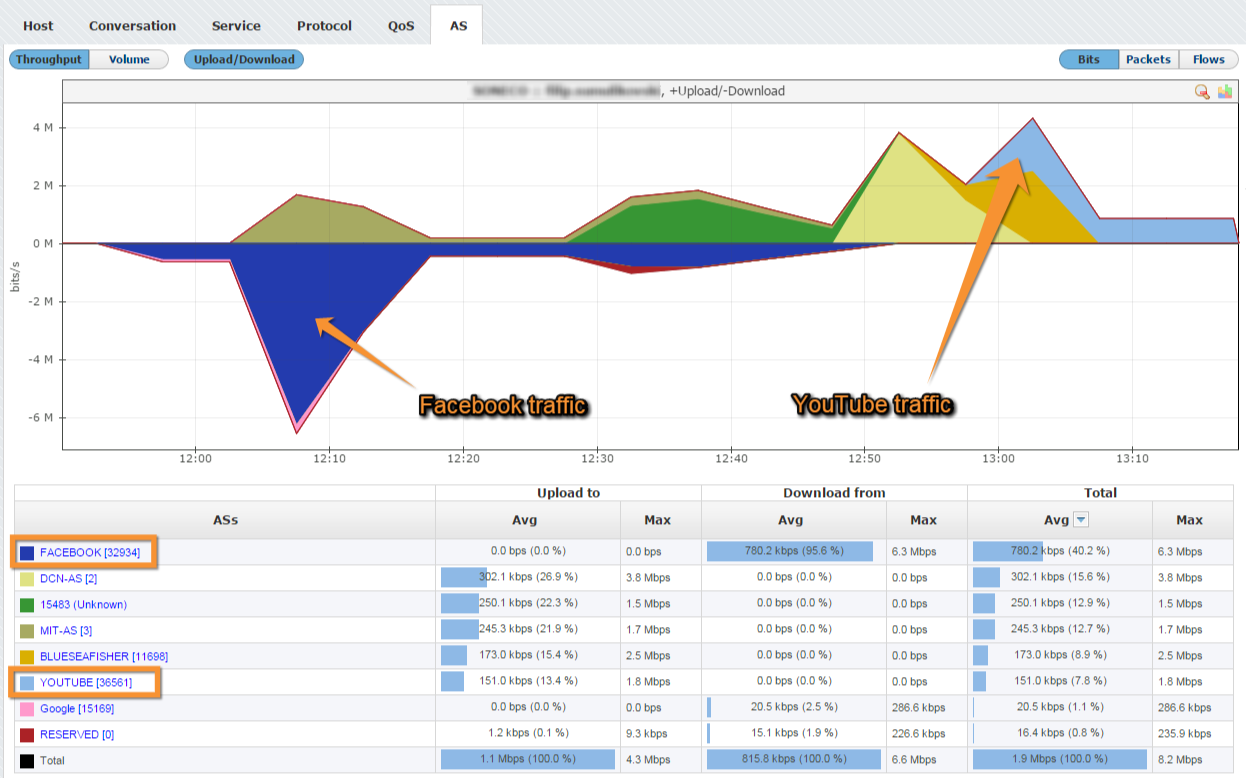This screenshot has width=1246, height=778.
Task: Click Total upload avg 1.1 Mbps (100.0 %)
Action: point(527,760)
